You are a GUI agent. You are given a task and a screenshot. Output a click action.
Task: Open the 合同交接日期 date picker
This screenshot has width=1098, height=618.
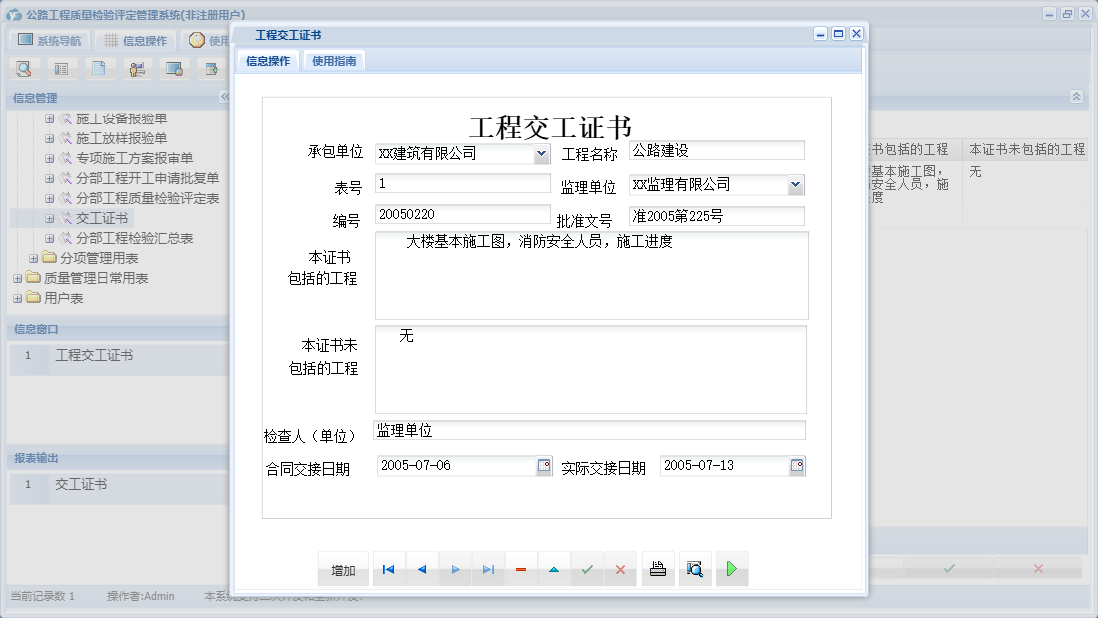click(x=543, y=465)
